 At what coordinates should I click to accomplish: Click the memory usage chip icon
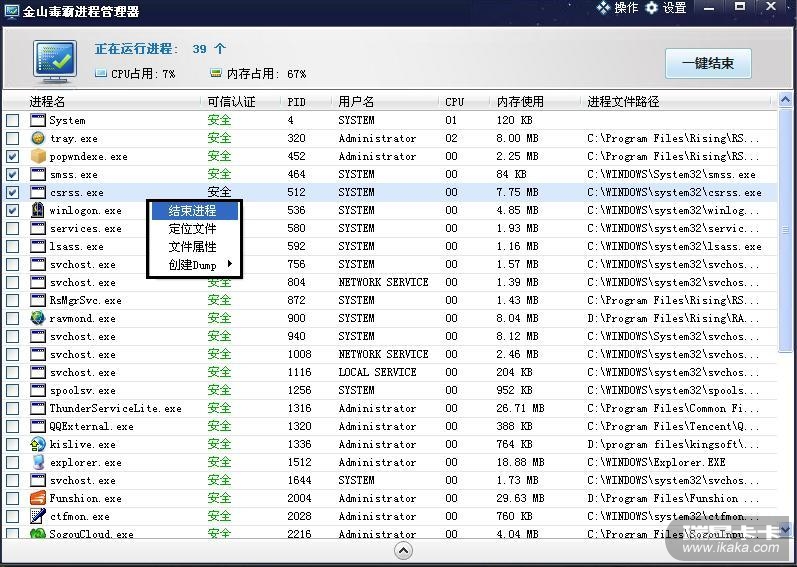click(216, 73)
